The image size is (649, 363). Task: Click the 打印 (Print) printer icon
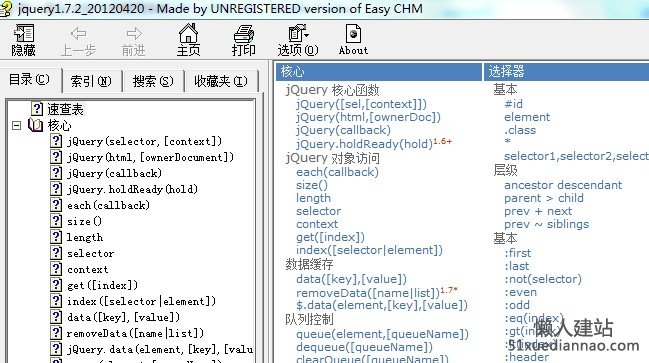244,34
